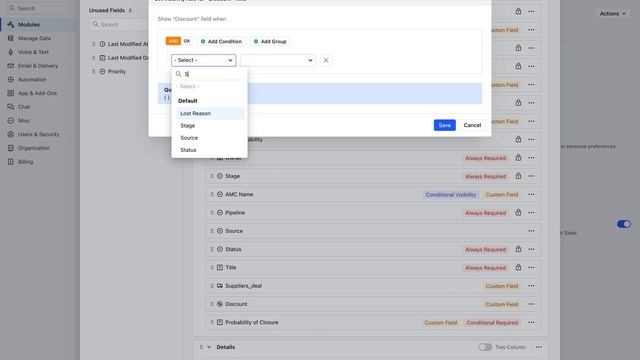Open Automation in the sidebar
Viewport: 640px width, 360px height.
32,80
